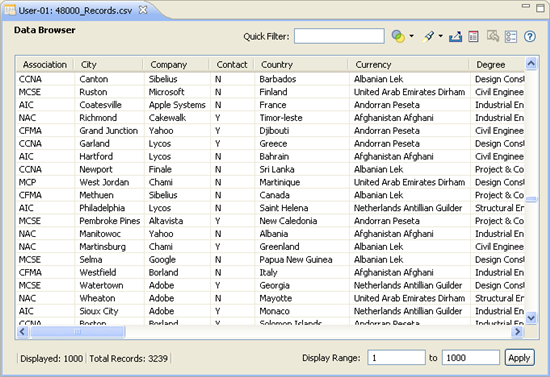Open dropdown arrow beside circles filter icon
The width and height of the screenshot is (550, 377).
(411, 36)
